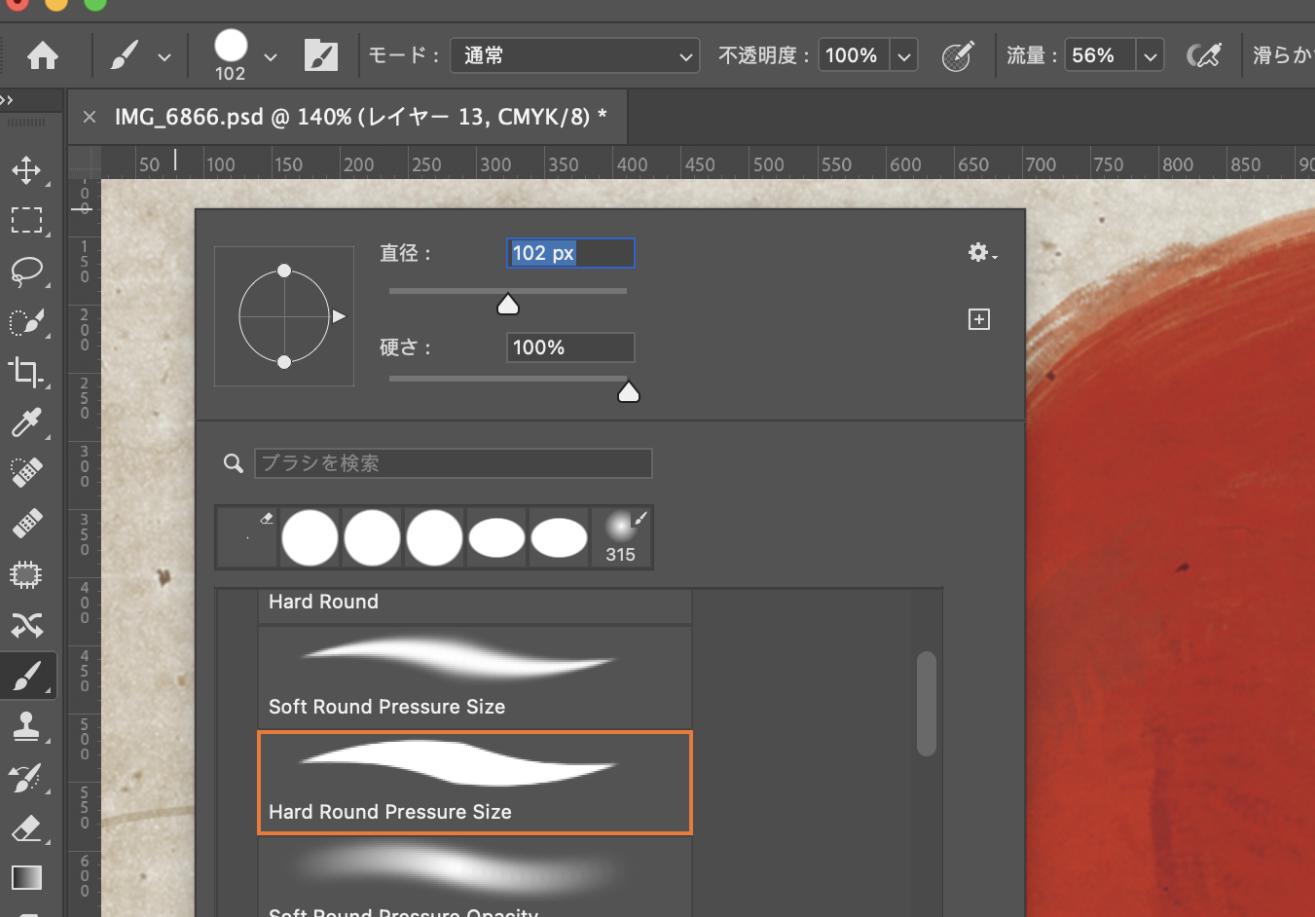Click the 硬さ hardness slider handle

point(628,391)
